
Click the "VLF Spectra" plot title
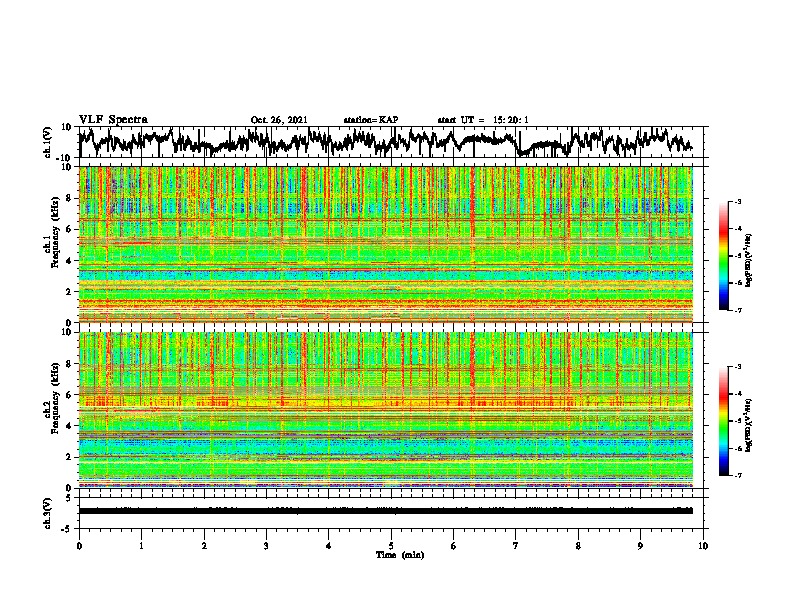(x=113, y=120)
